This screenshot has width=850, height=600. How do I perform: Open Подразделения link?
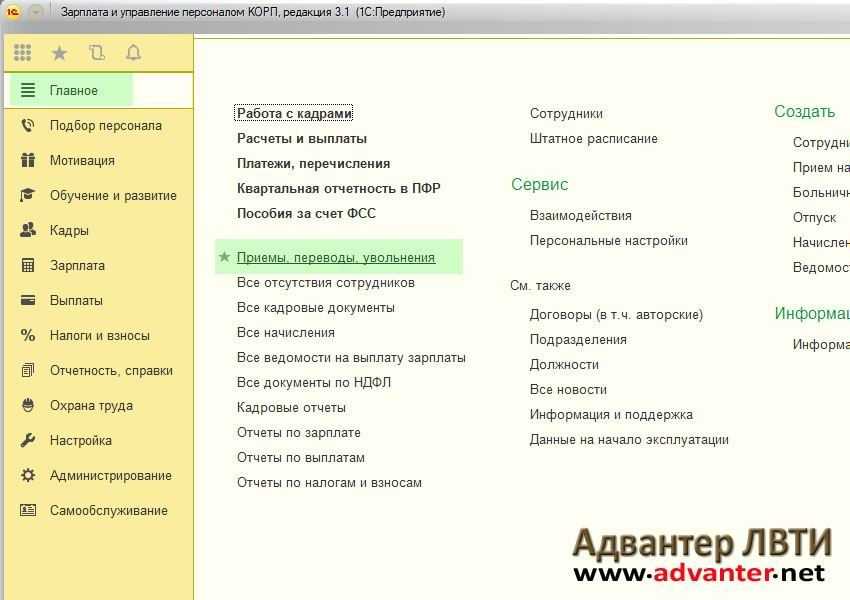(578, 339)
